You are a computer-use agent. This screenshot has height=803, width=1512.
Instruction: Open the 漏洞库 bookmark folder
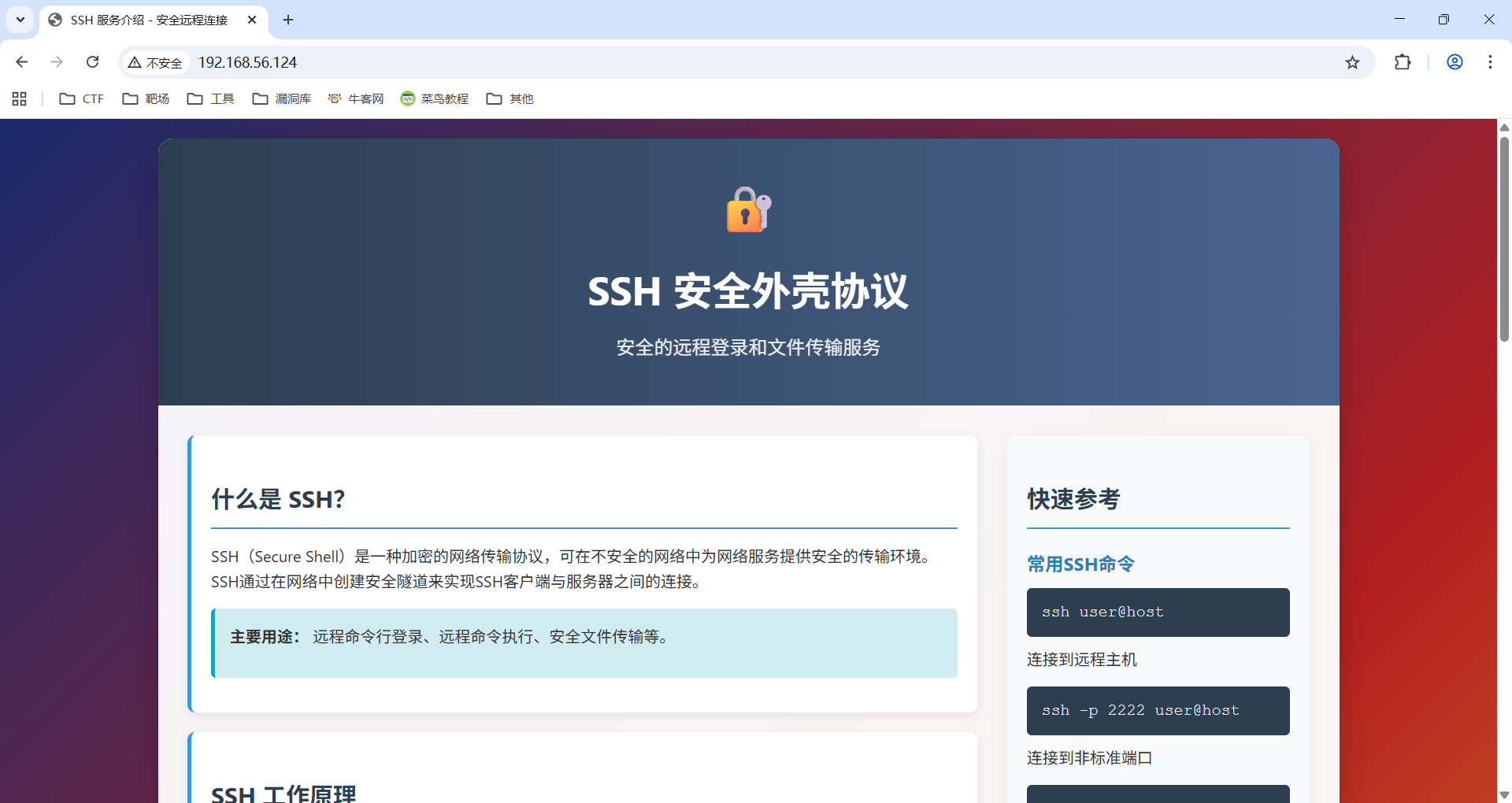[x=282, y=98]
